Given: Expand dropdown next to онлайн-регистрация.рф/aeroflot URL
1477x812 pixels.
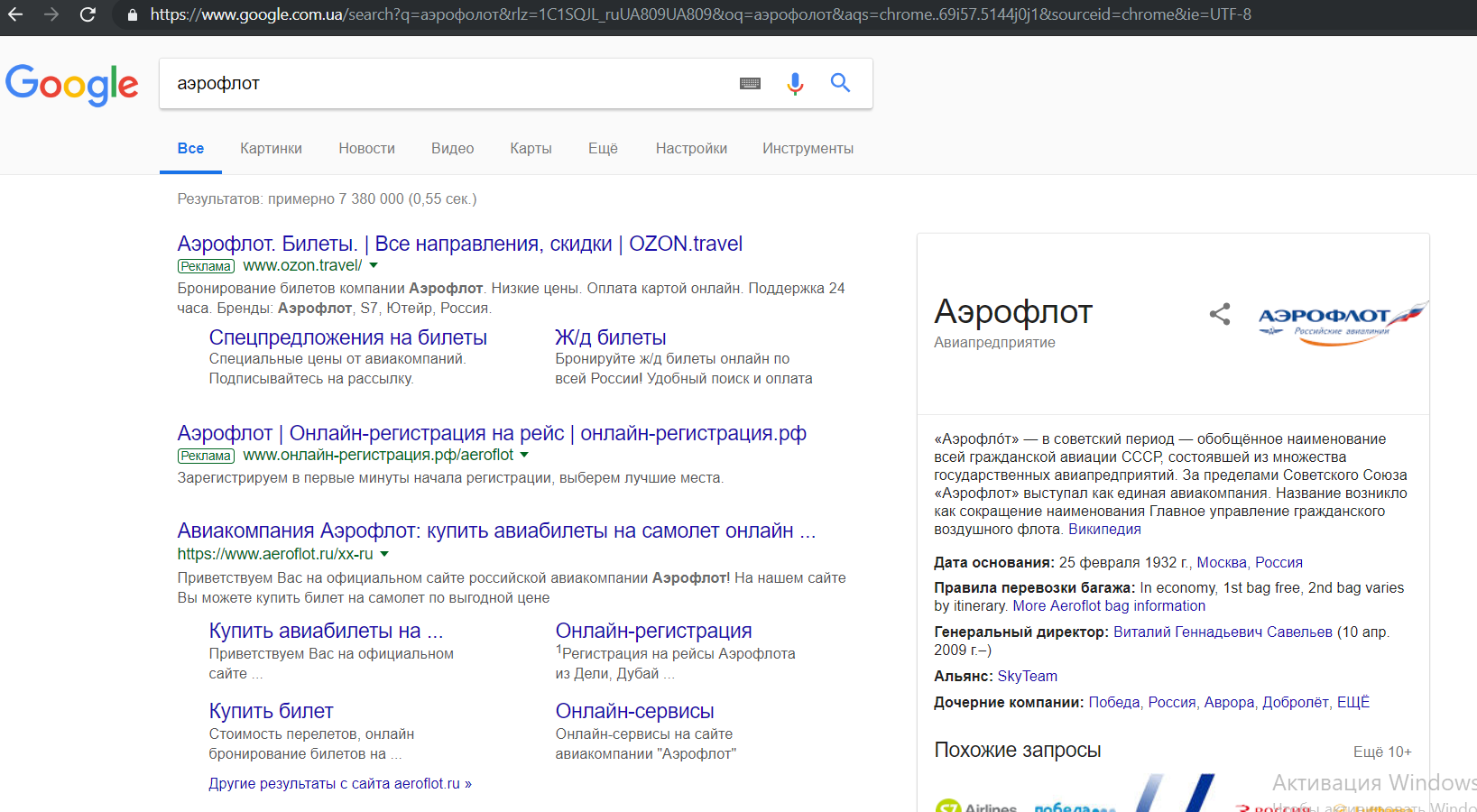Looking at the screenshot, I should click(524, 455).
